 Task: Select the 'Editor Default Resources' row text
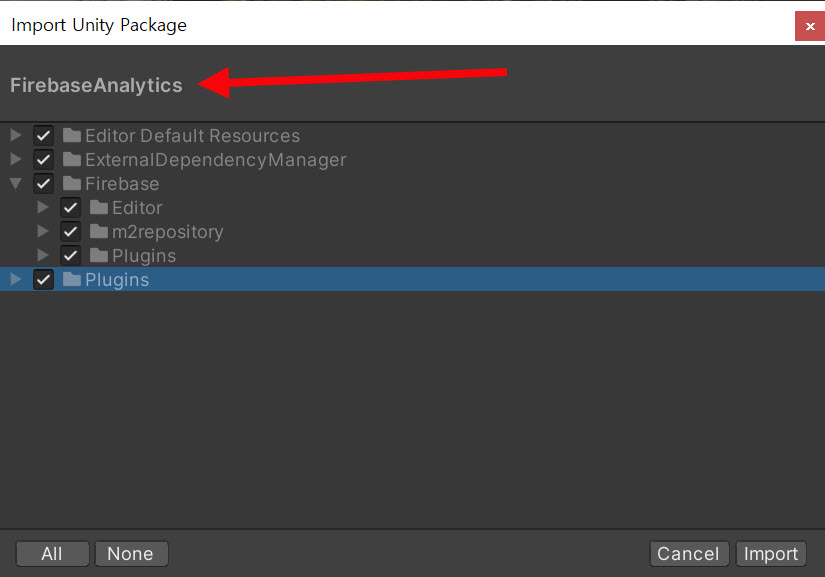[x=193, y=136]
